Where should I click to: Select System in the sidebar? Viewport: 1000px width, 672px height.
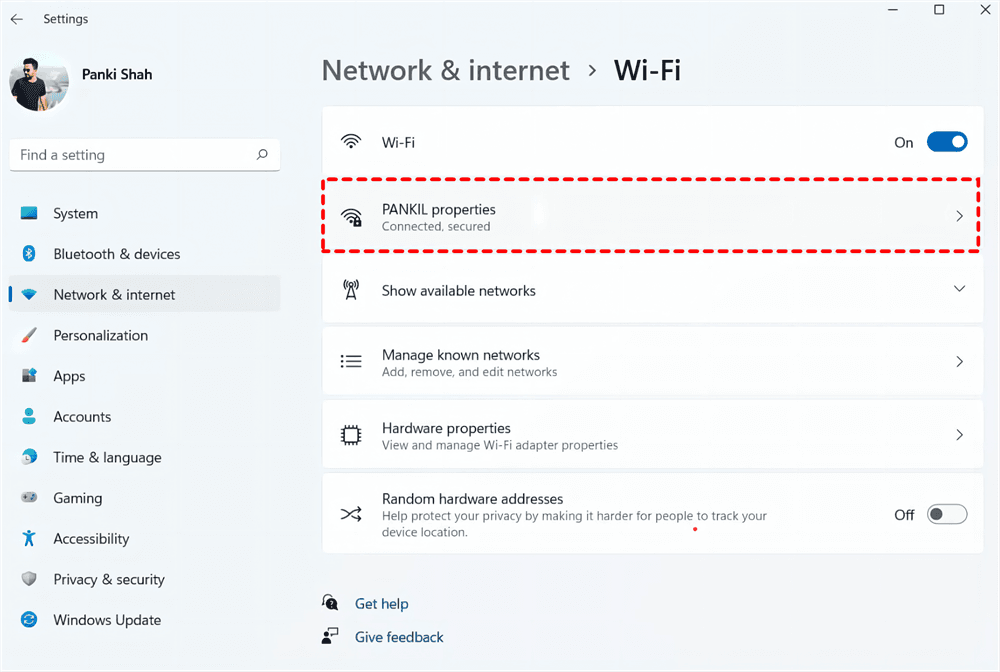pos(76,214)
